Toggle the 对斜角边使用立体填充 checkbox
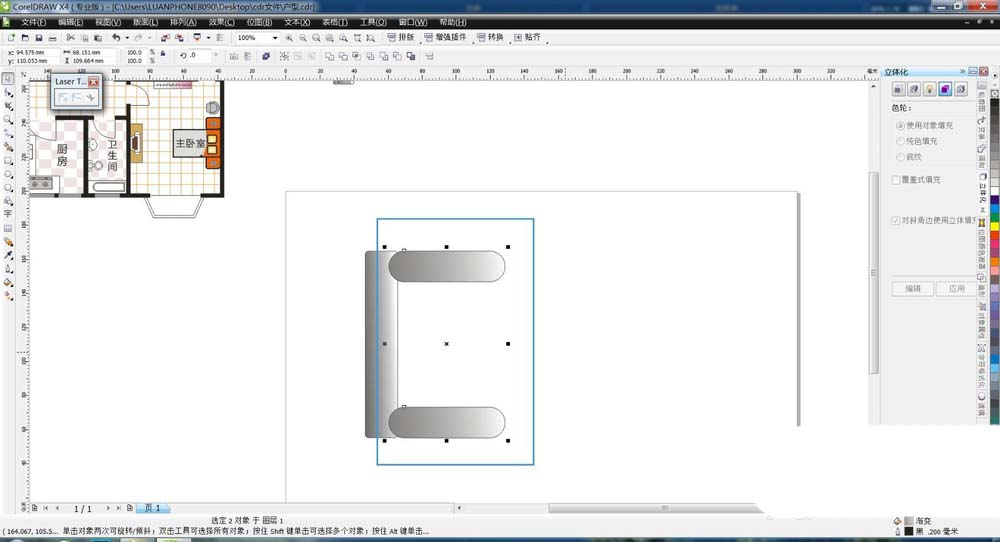 coord(895,220)
